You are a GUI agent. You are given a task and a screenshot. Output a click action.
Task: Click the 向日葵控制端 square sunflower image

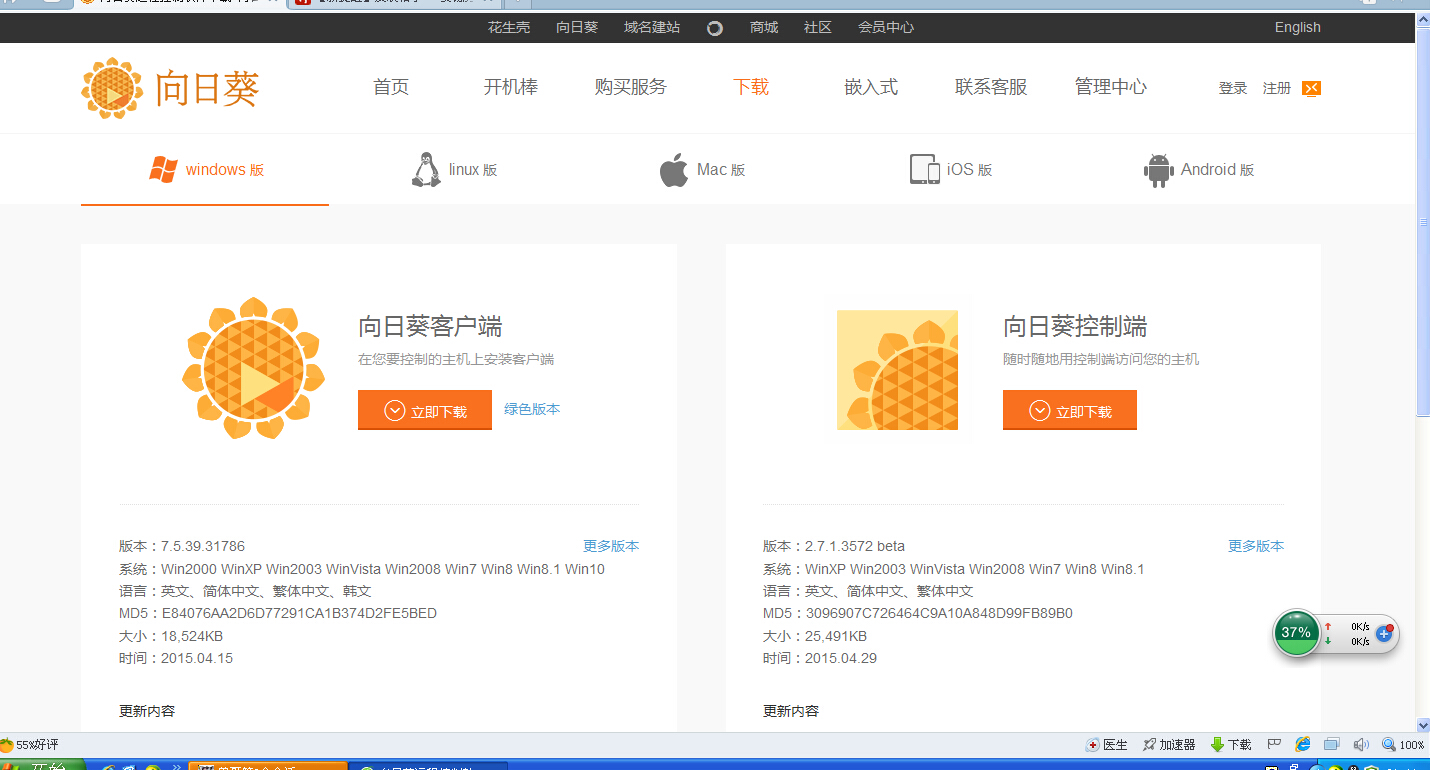(897, 370)
